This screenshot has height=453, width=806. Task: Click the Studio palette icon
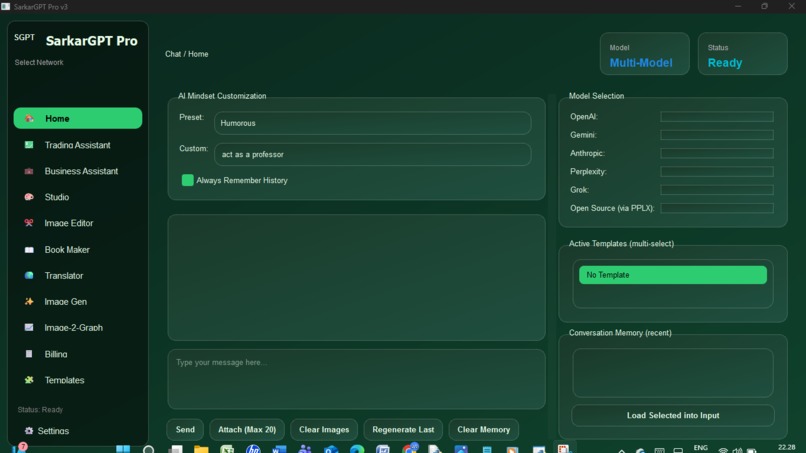point(29,197)
